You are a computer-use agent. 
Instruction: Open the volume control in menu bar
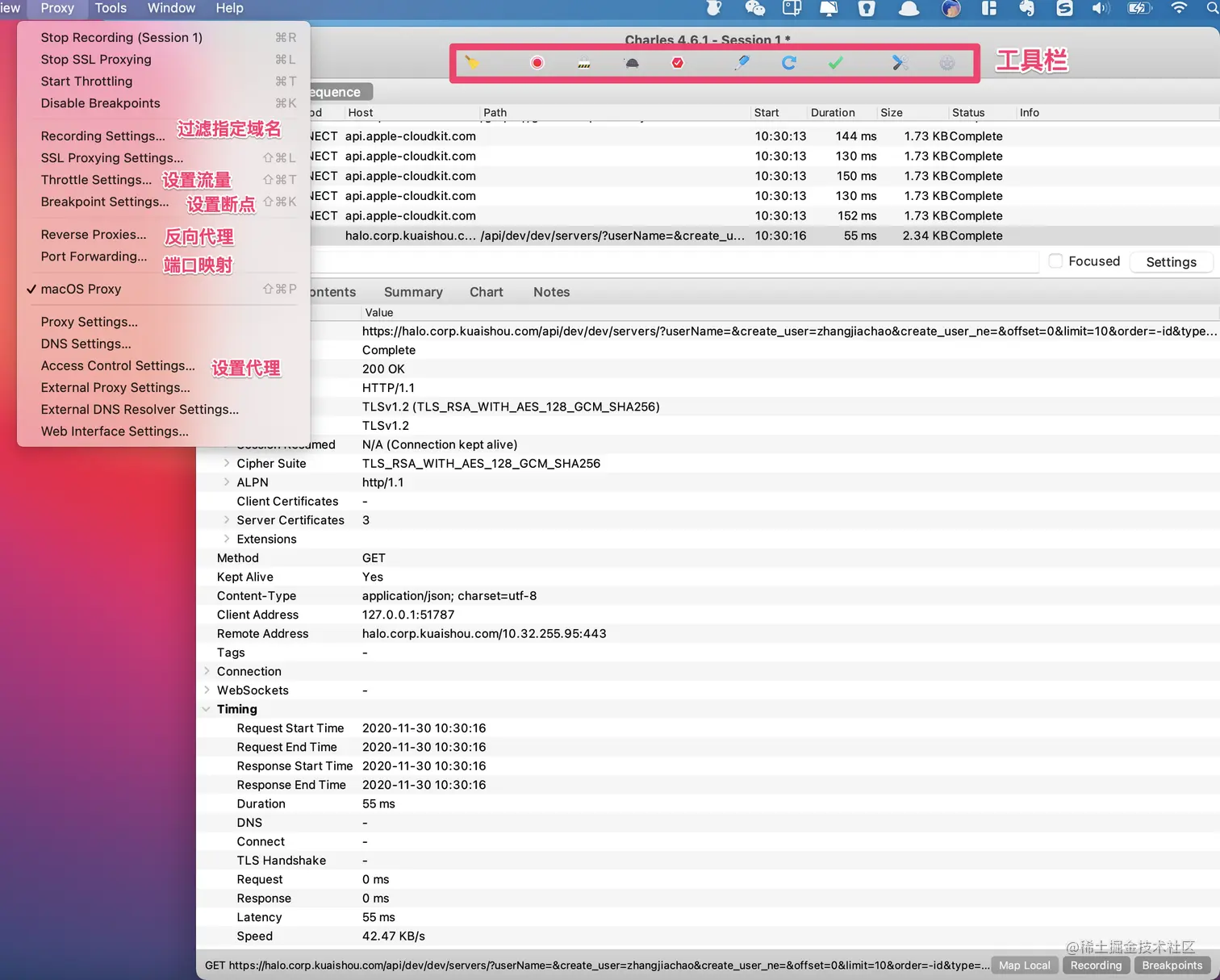(1101, 8)
